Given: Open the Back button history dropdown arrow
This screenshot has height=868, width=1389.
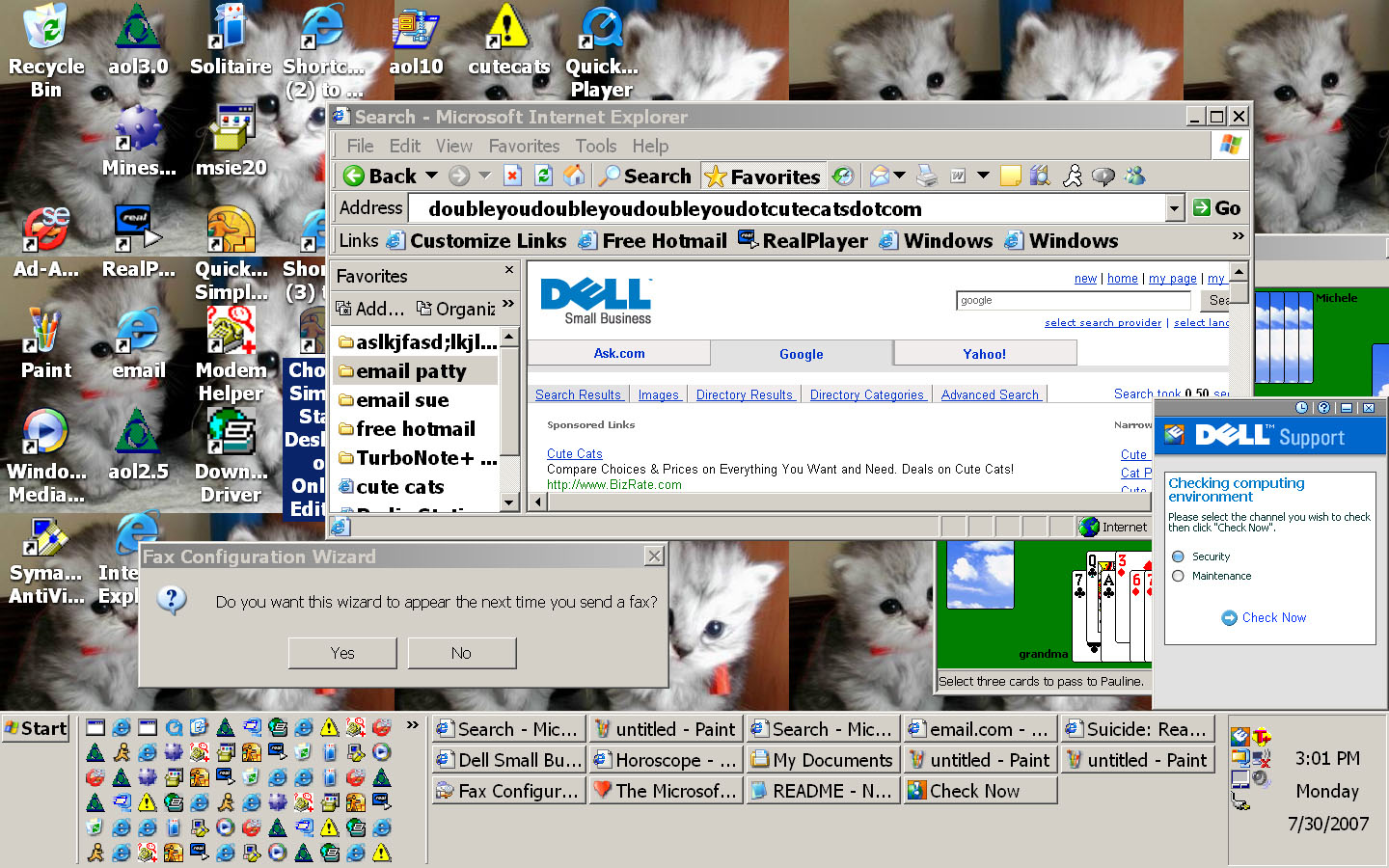Looking at the screenshot, I should (431, 176).
